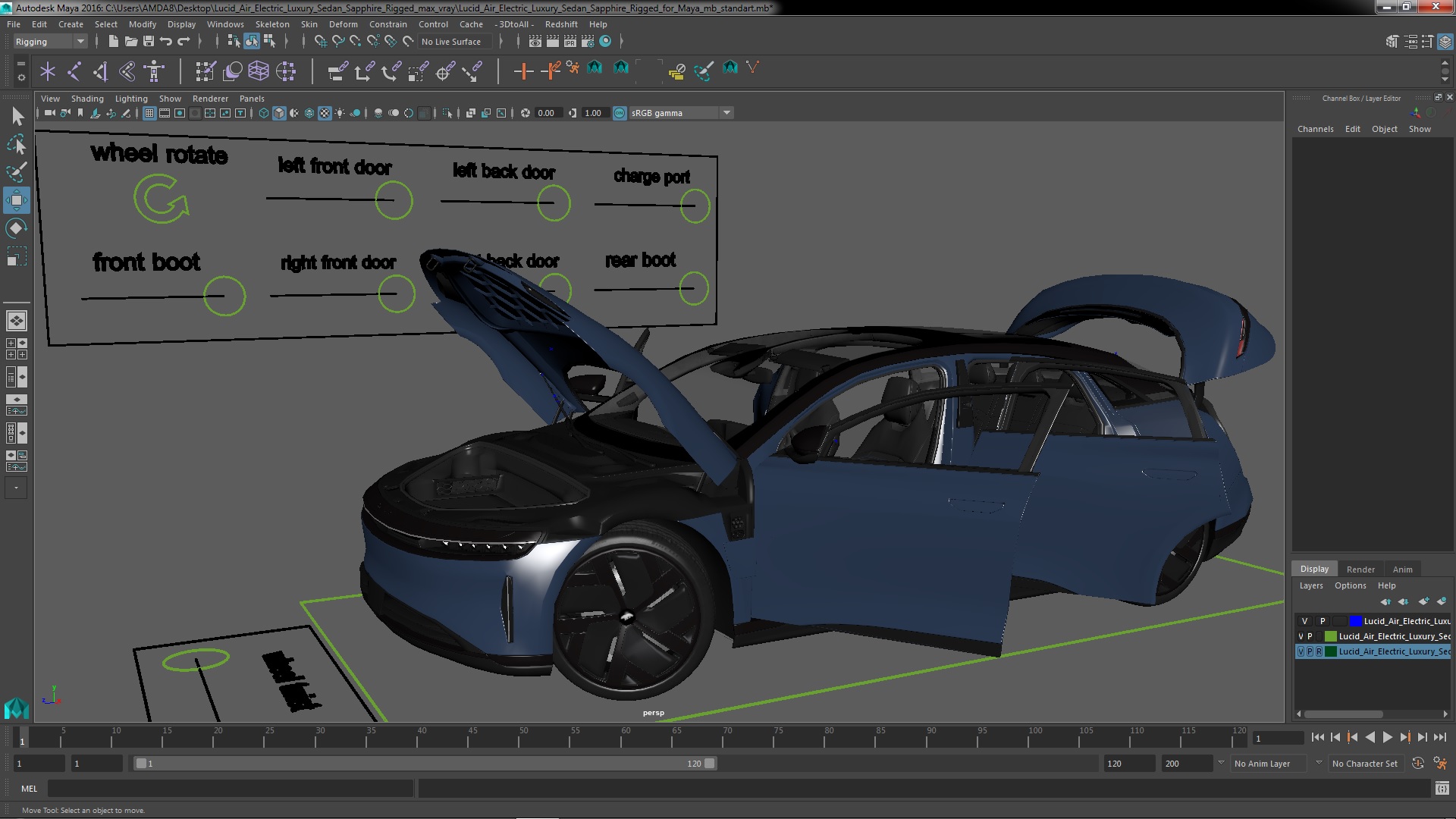The width and height of the screenshot is (1456, 819).
Task: Click the blue color swatch of the first layer
Action: [1355, 621]
